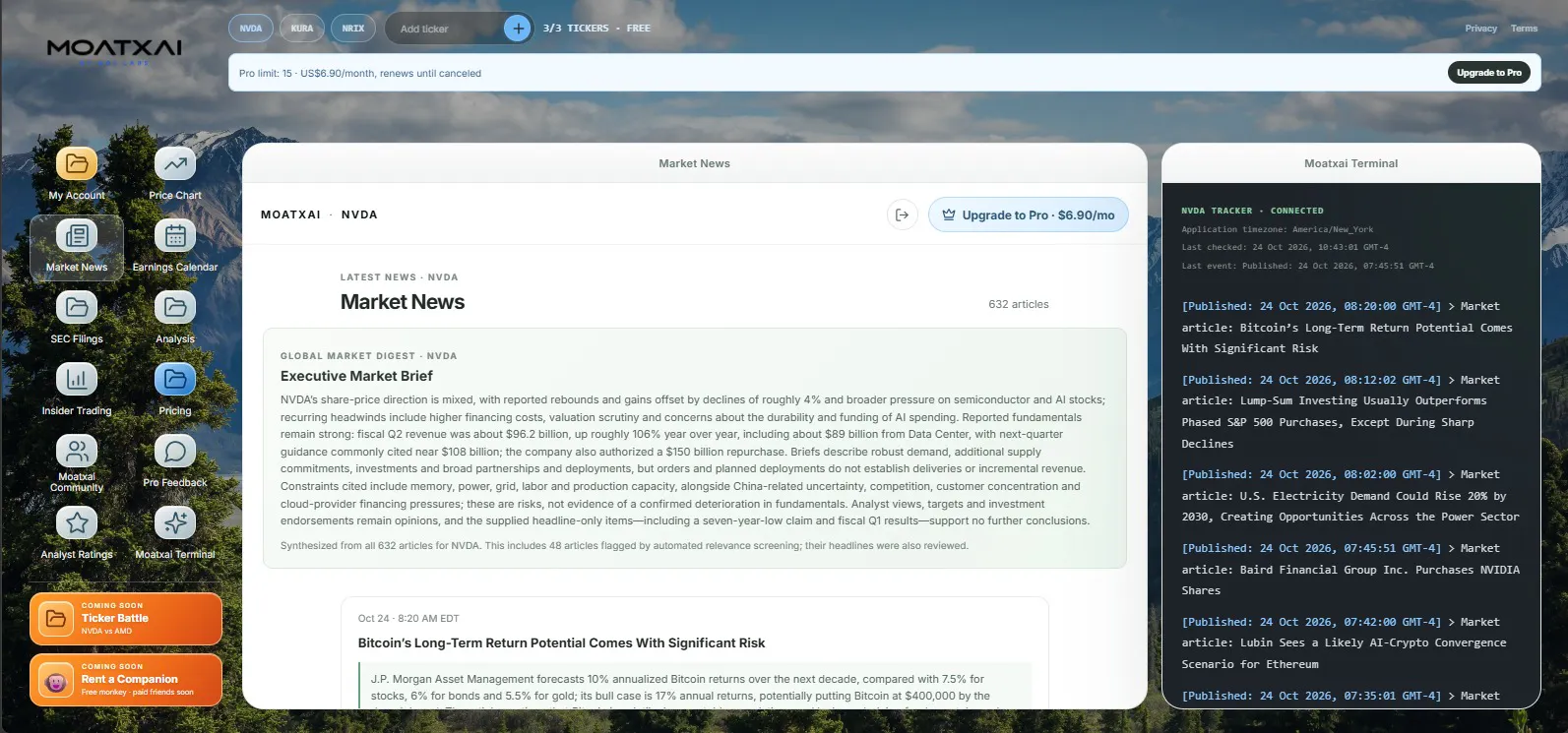
Task: Click the Oct 24 · 8:20 AM EDT timestamp
Action: click(x=408, y=619)
